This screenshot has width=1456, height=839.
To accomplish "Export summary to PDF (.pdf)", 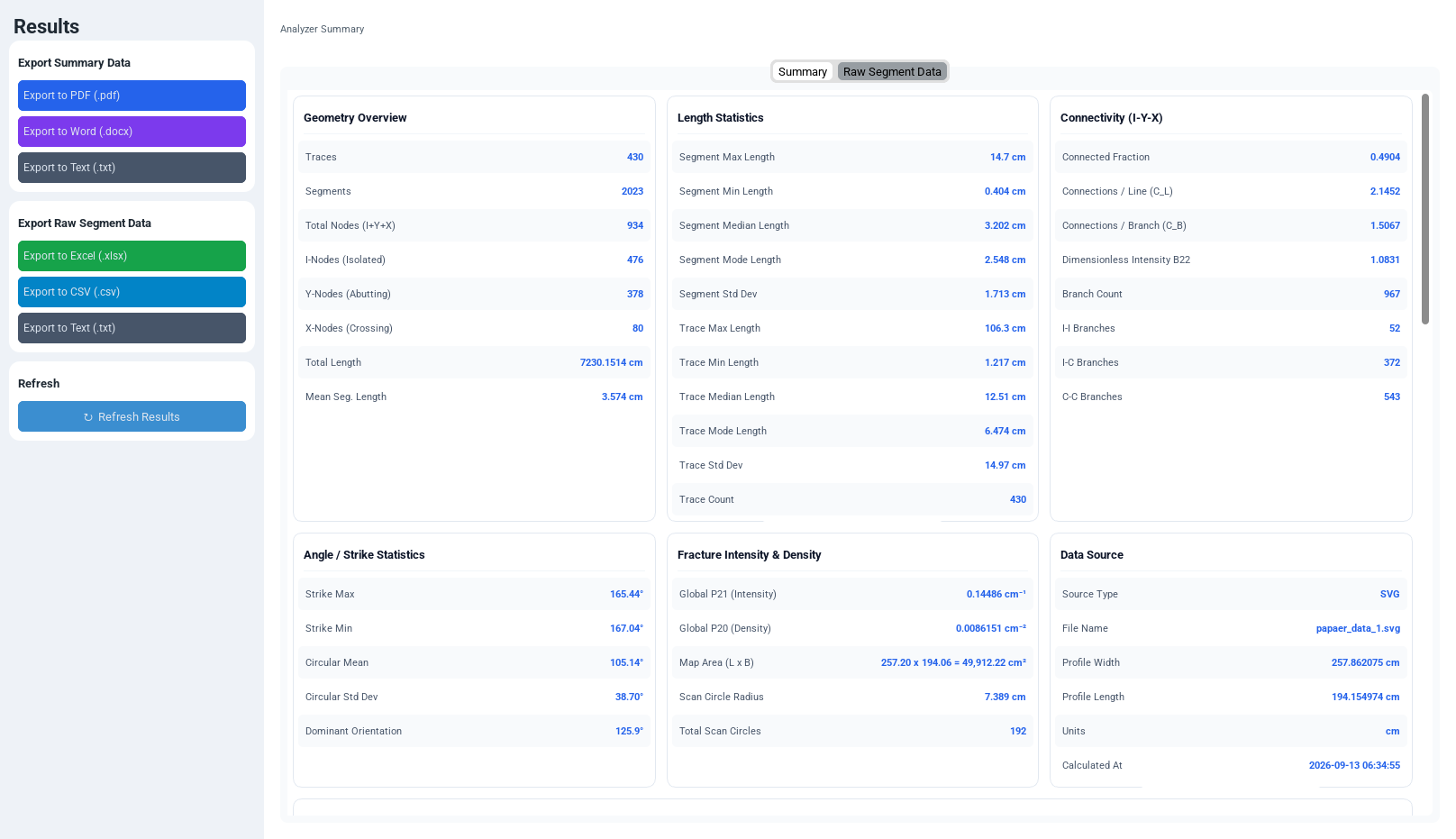I will pos(132,96).
